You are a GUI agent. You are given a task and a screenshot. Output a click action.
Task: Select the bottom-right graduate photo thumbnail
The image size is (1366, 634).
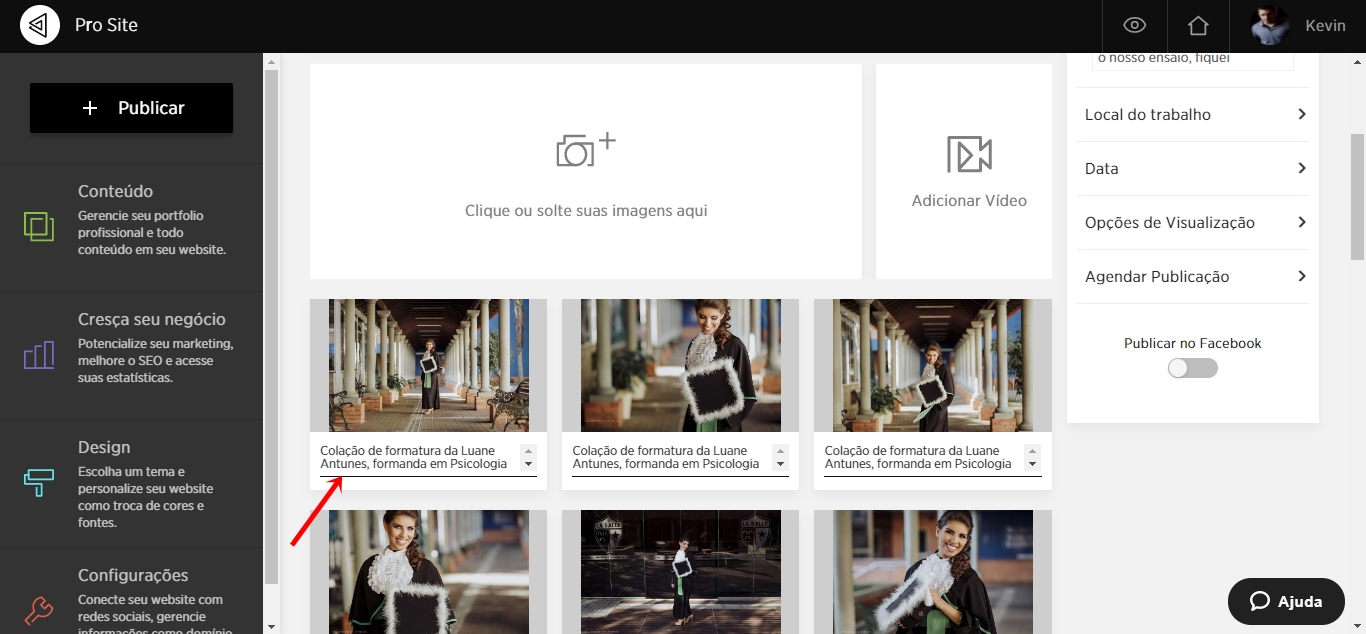pos(932,572)
